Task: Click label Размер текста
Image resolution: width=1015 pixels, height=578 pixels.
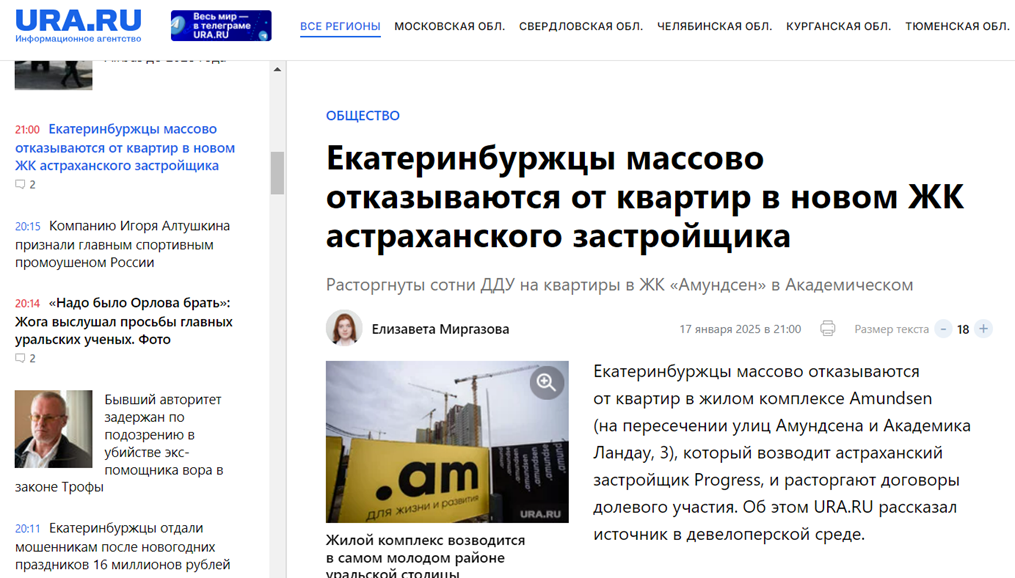Action: click(891, 329)
